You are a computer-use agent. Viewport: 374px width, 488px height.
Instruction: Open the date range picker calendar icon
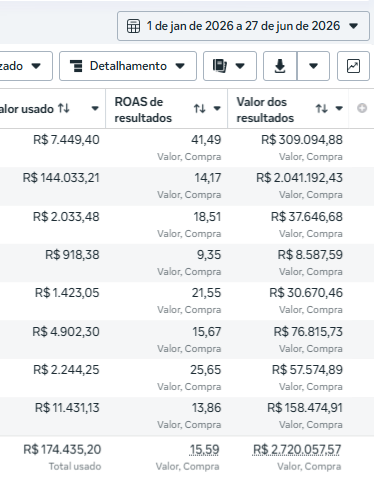133,26
